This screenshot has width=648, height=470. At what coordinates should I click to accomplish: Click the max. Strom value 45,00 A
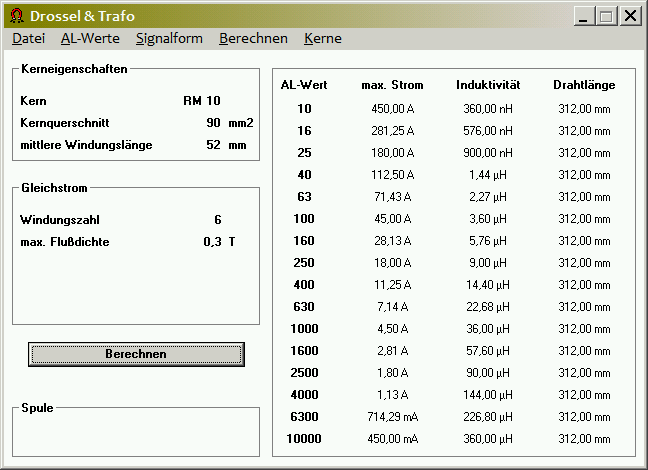(x=393, y=218)
